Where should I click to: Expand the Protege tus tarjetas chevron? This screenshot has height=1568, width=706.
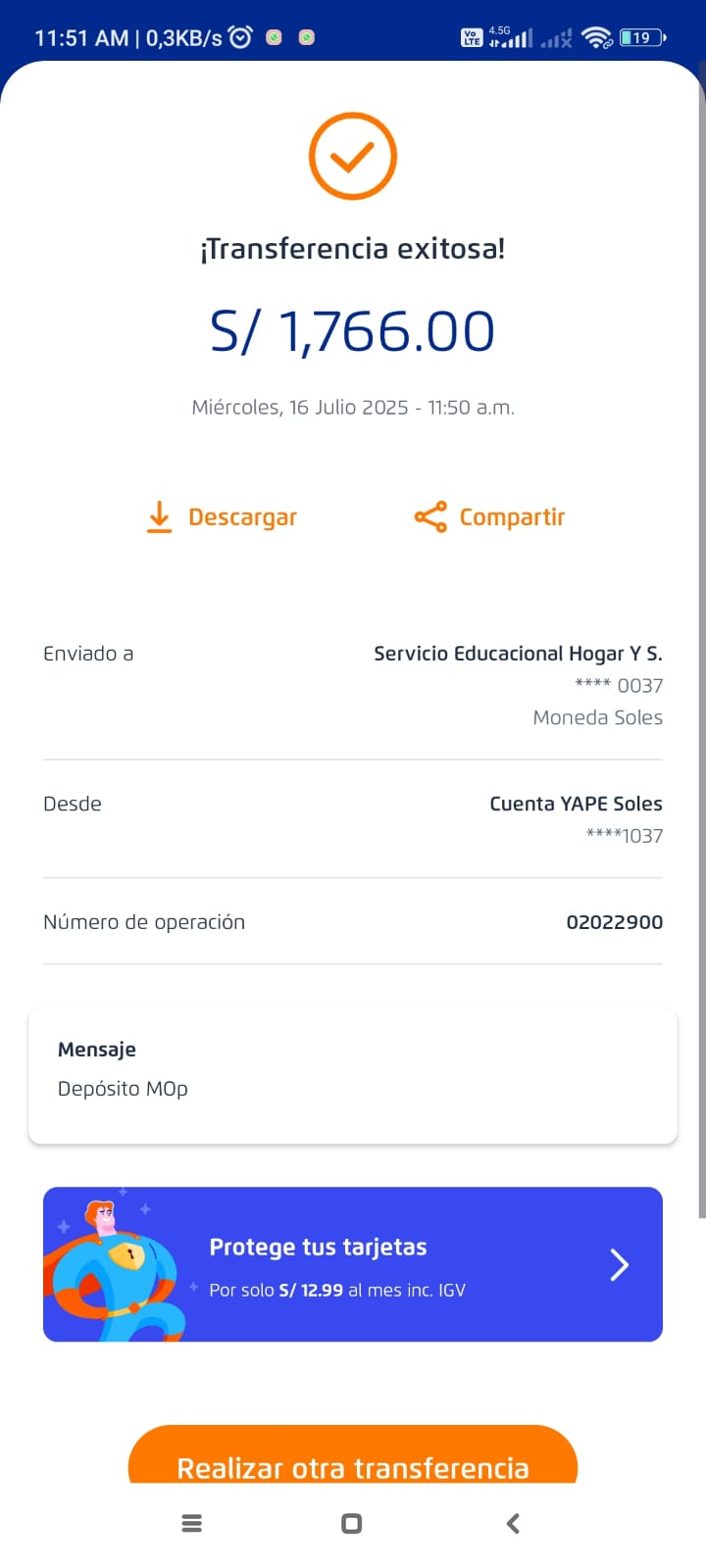click(619, 1265)
